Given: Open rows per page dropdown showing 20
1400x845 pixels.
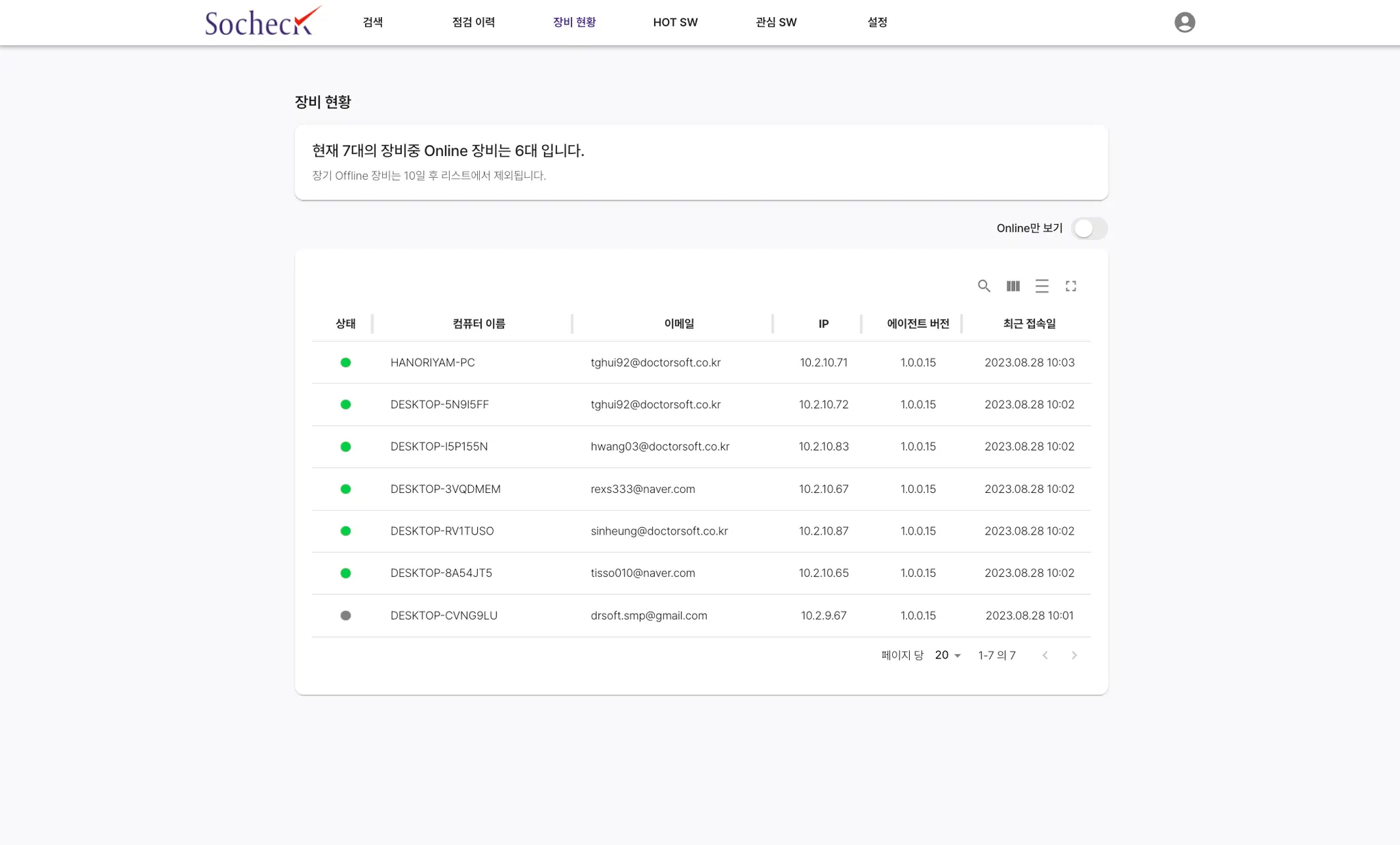Looking at the screenshot, I should (x=947, y=655).
